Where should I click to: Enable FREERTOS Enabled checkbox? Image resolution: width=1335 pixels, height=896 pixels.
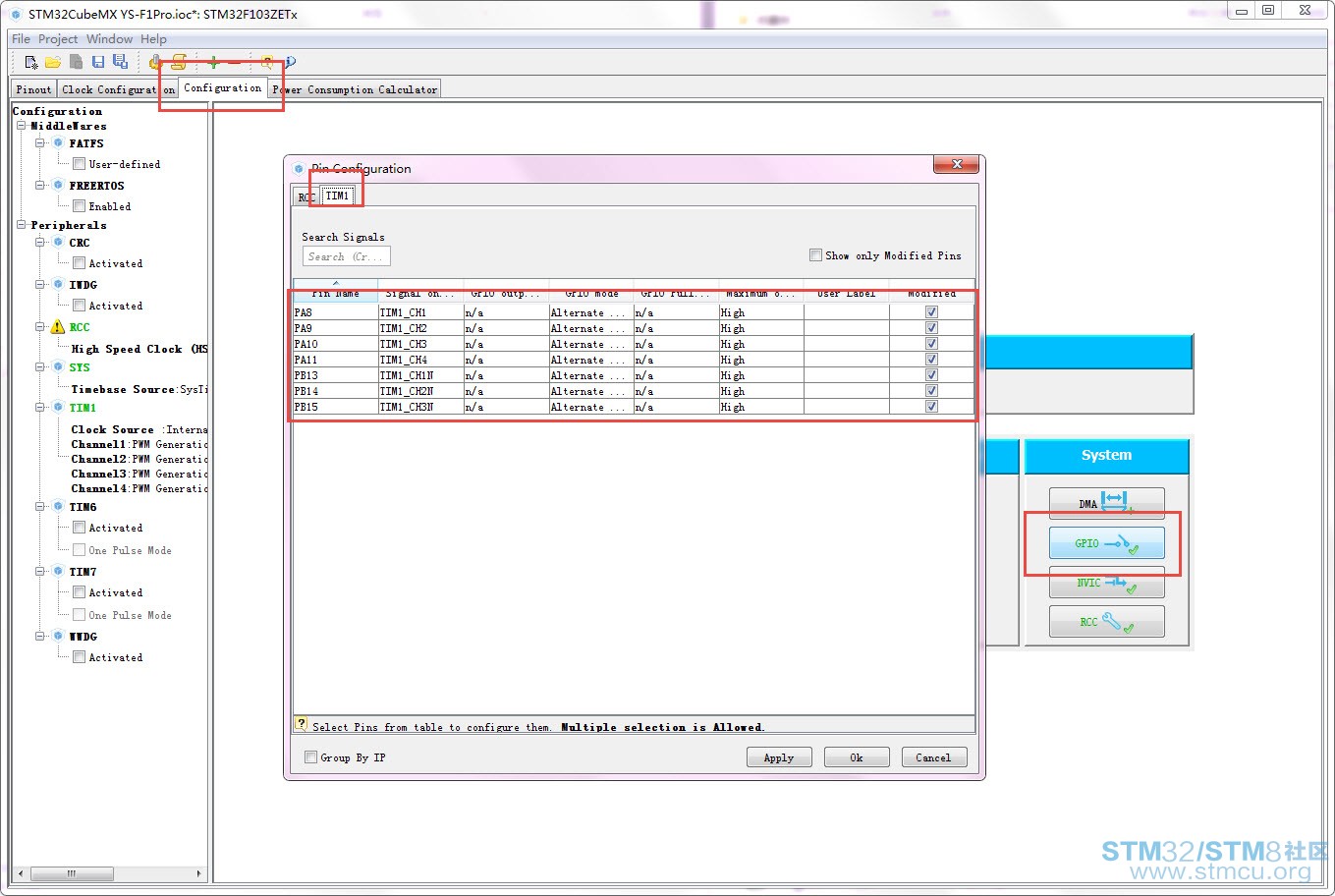point(79,206)
